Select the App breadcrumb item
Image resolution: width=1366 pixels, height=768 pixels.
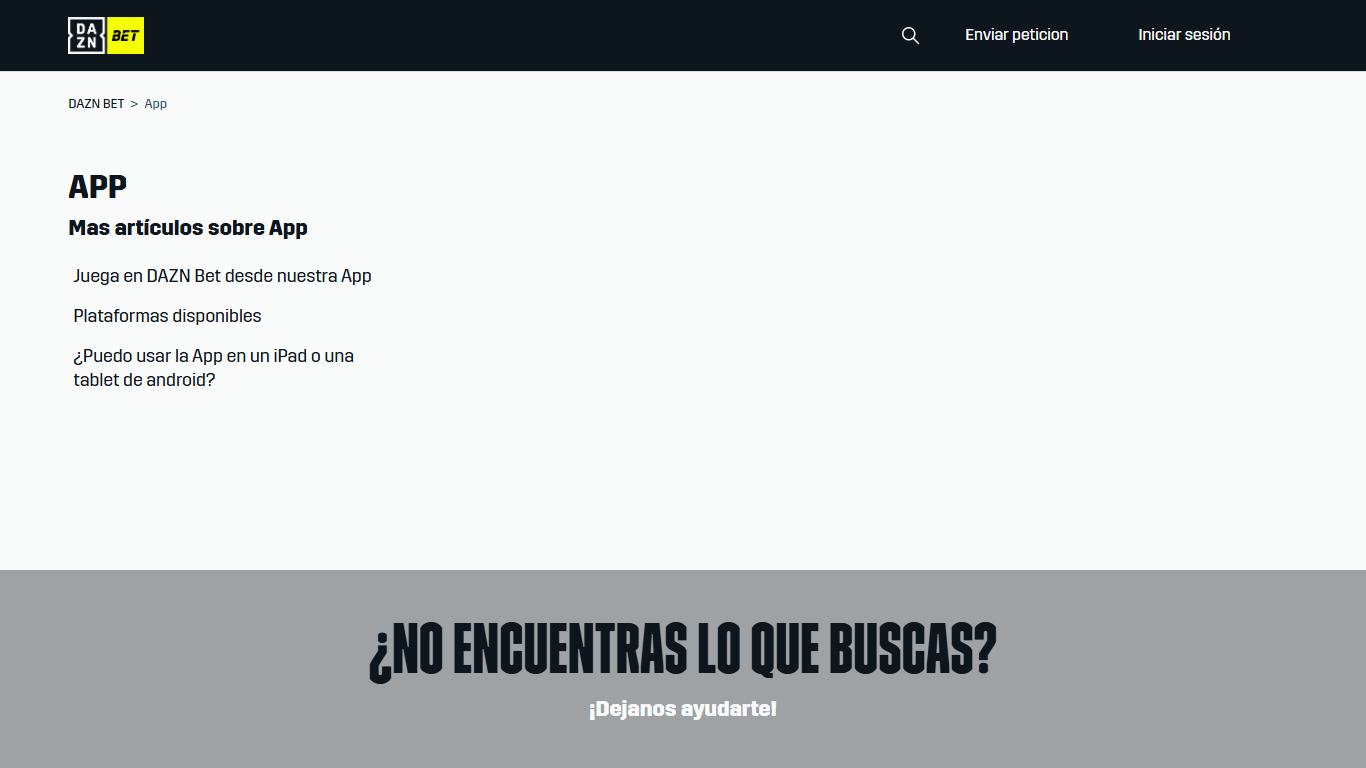[x=156, y=104]
